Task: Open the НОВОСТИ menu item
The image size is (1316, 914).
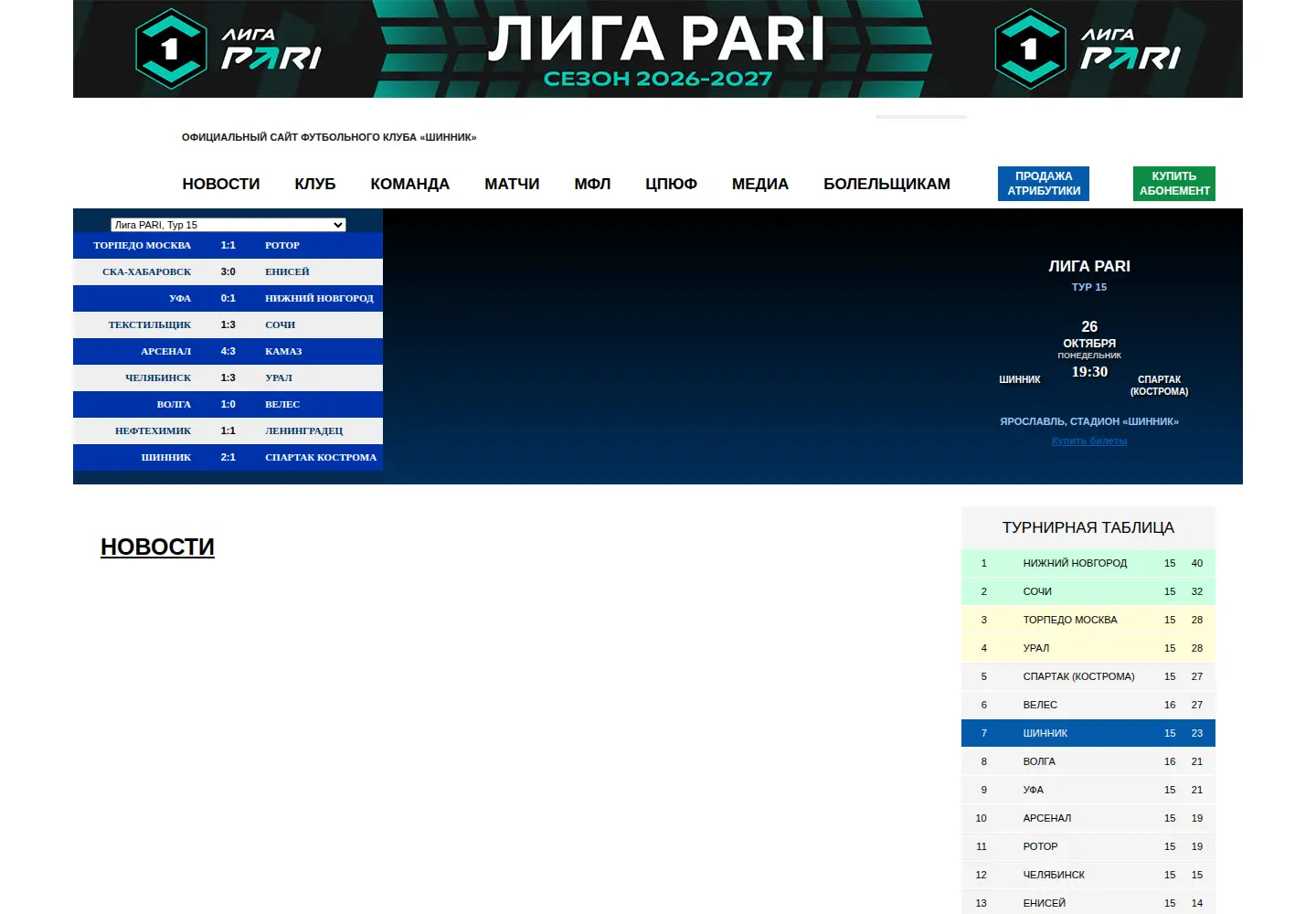Action: coord(221,184)
